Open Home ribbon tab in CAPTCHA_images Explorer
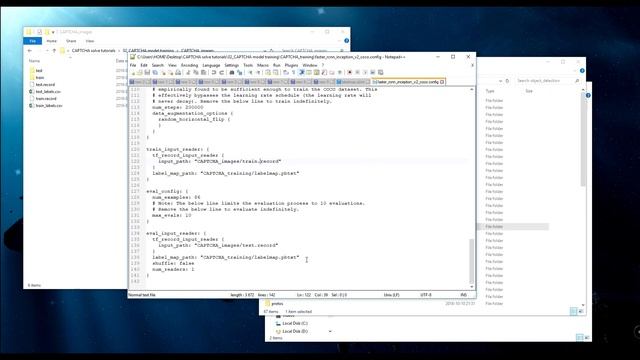This screenshot has height=360, width=640. [51, 41]
